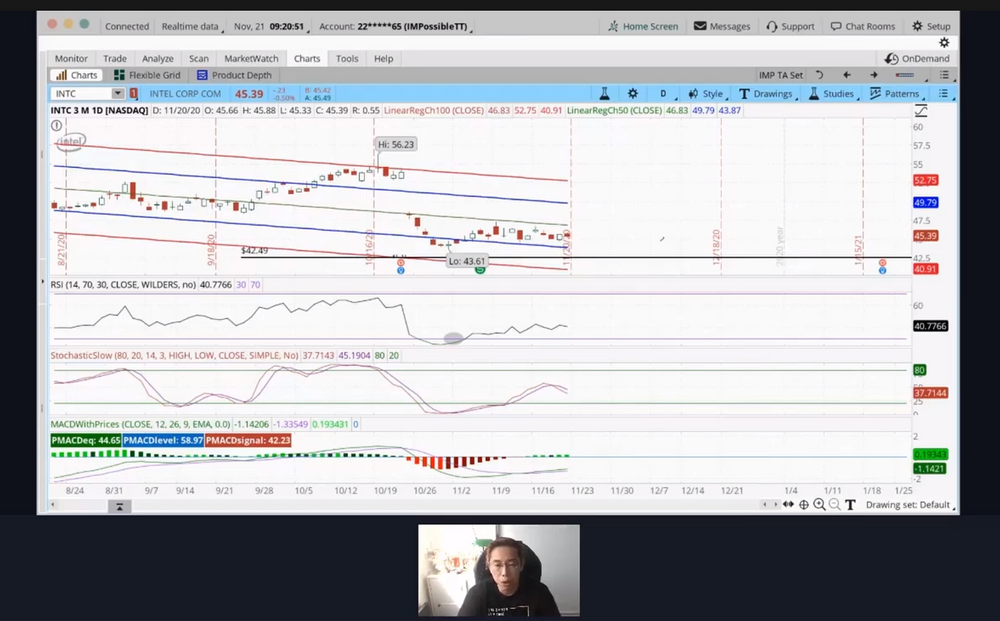This screenshot has height=621, width=1000.
Task: Switch to the MarketWatch tab
Action: [x=251, y=58]
